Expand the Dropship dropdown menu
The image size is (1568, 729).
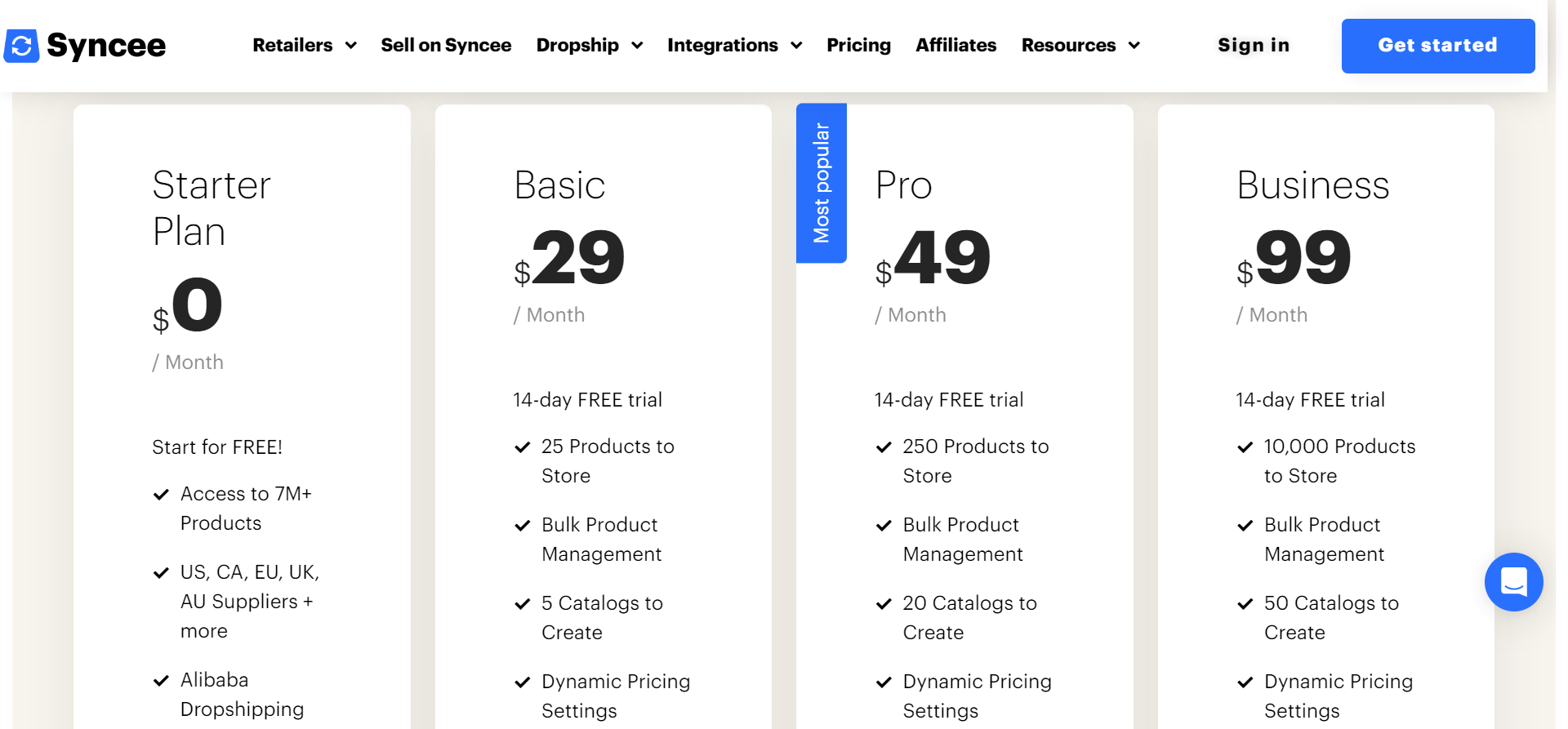pos(589,46)
